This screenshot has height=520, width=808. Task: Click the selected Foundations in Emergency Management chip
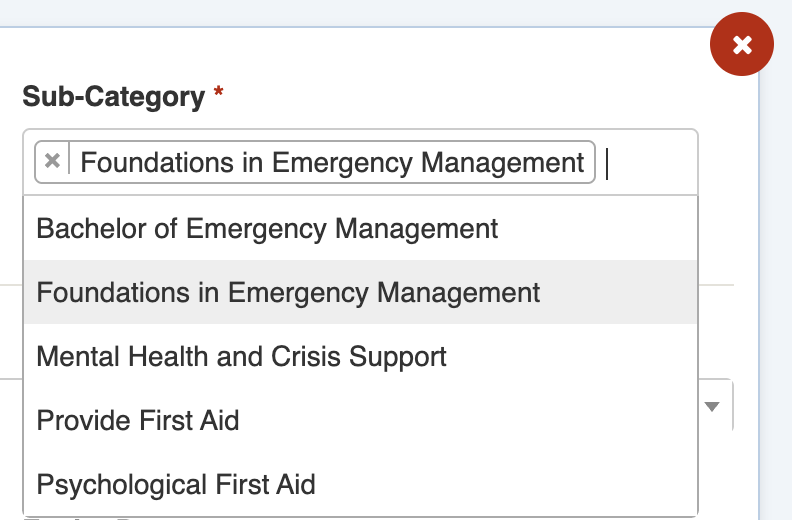tap(332, 162)
